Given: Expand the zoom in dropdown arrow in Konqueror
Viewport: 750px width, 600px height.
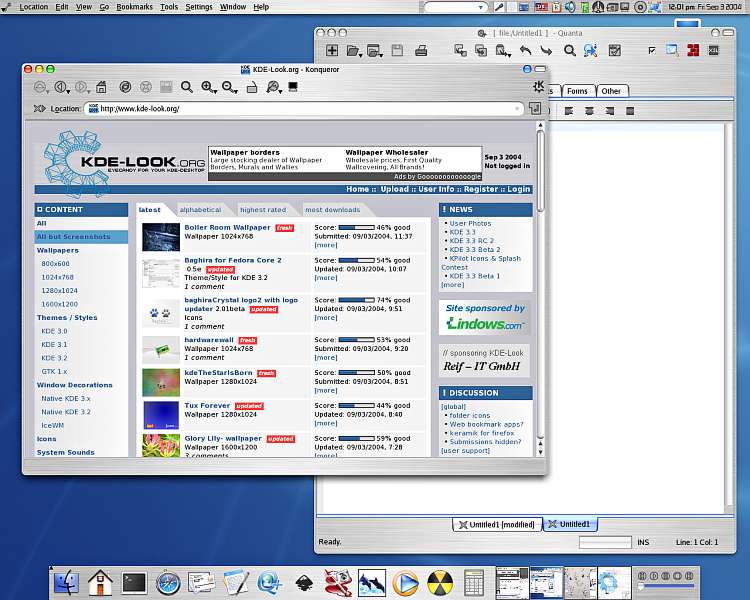Looking at the screenshot, I should tap(215, 91).
